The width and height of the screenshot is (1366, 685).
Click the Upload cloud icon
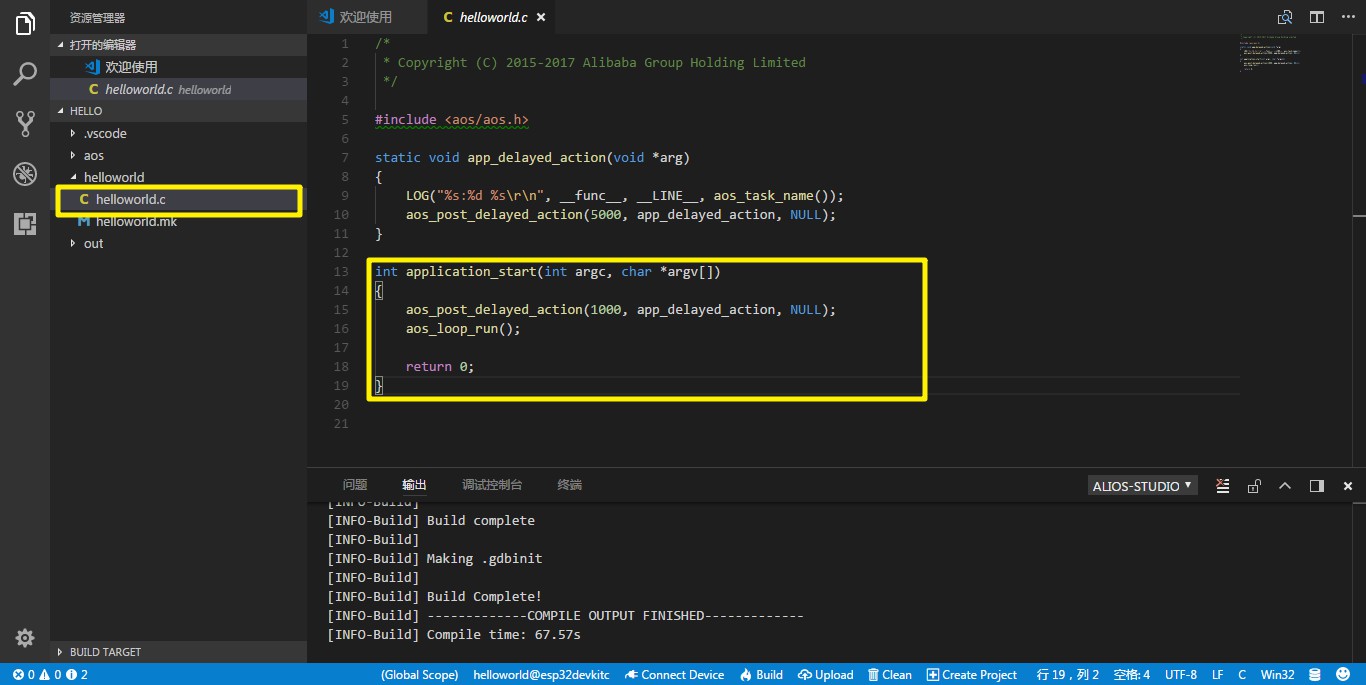tap(805, 675)
